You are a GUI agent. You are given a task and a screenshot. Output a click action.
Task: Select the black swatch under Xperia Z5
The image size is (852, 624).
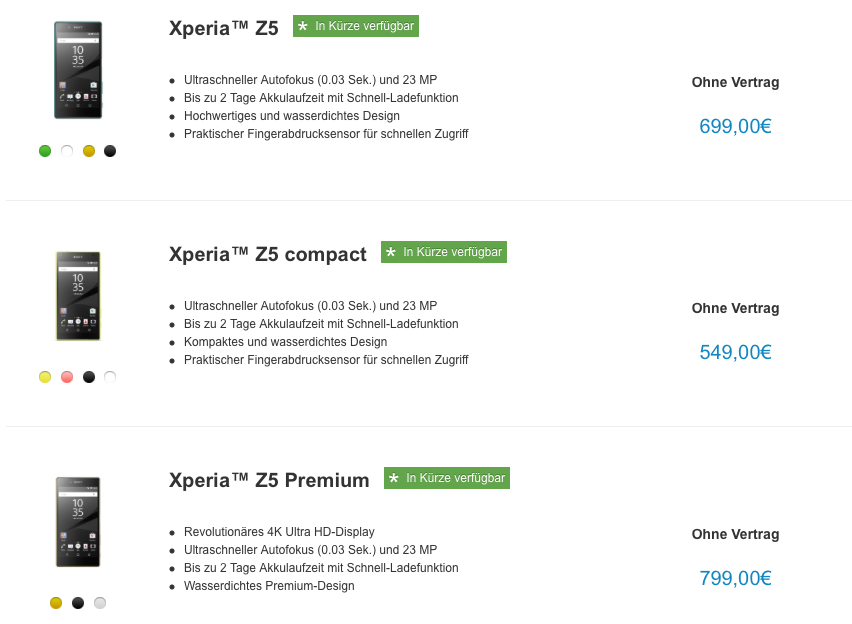coord(110,151)
